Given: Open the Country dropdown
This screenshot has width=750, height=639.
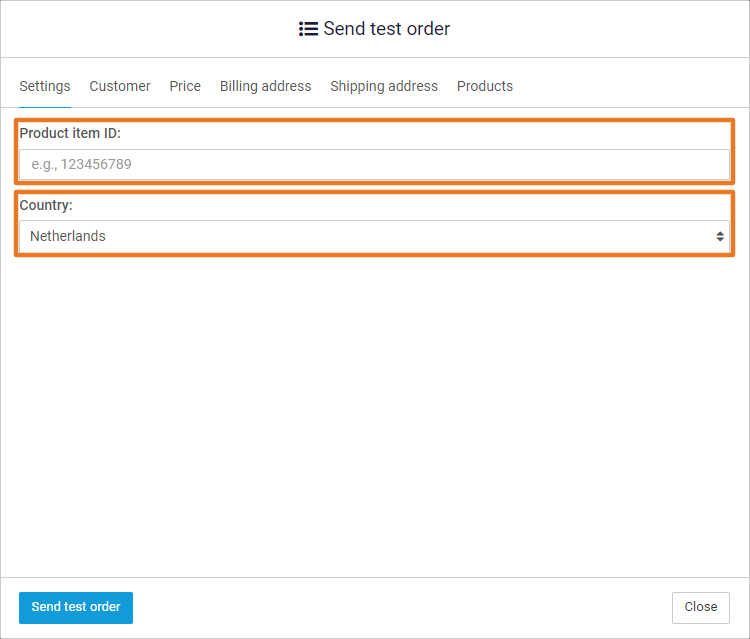Looking at the screenshot, I should [x=374, y=237].
